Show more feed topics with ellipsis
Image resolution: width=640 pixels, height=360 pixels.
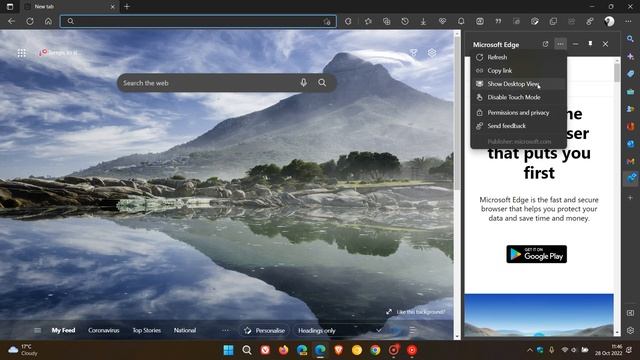pos(225,330)
